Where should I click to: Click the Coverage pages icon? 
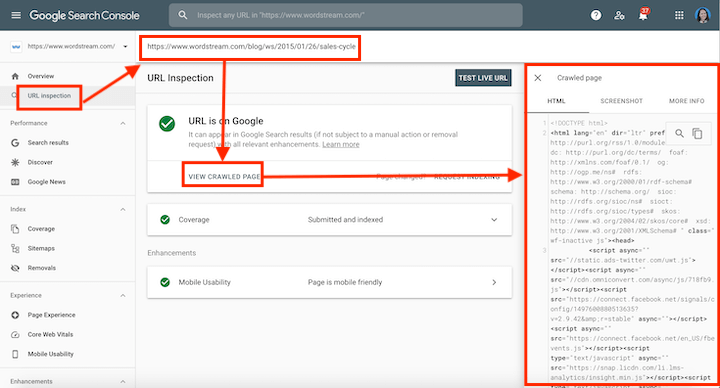15,229
